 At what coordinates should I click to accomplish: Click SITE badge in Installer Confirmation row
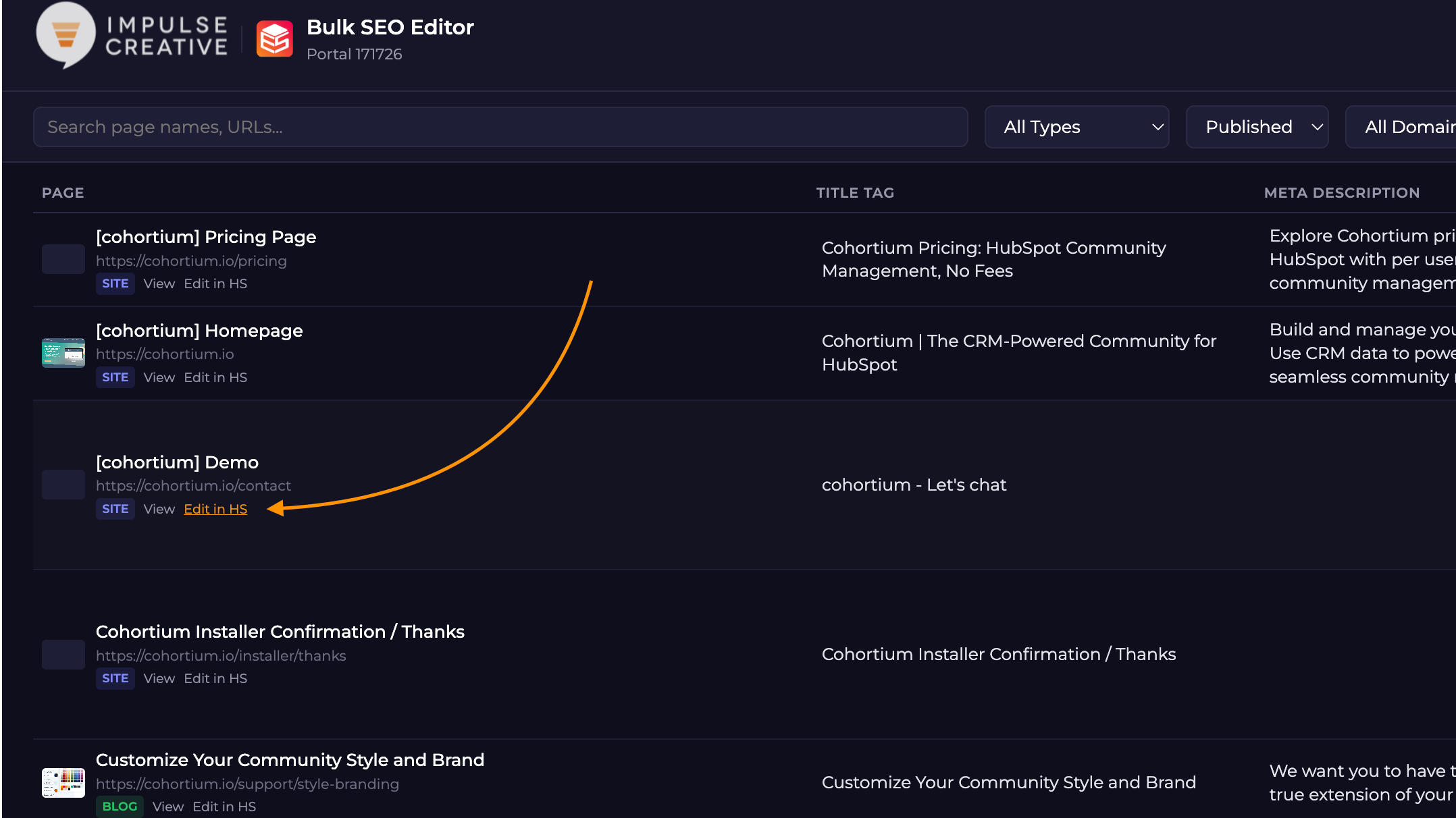115,679
